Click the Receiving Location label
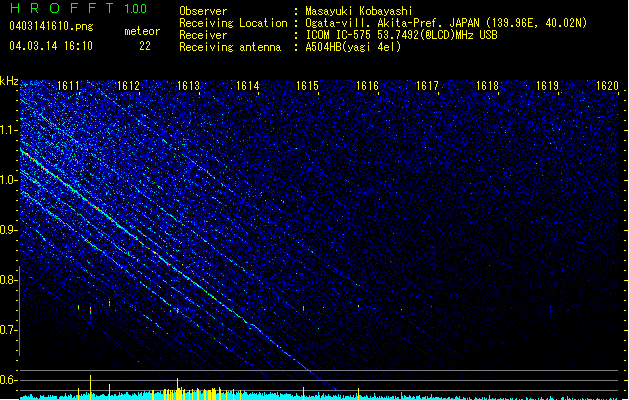The height and width of the screenshot is (400, 629). pyautogui.click(x=233, y=23)
